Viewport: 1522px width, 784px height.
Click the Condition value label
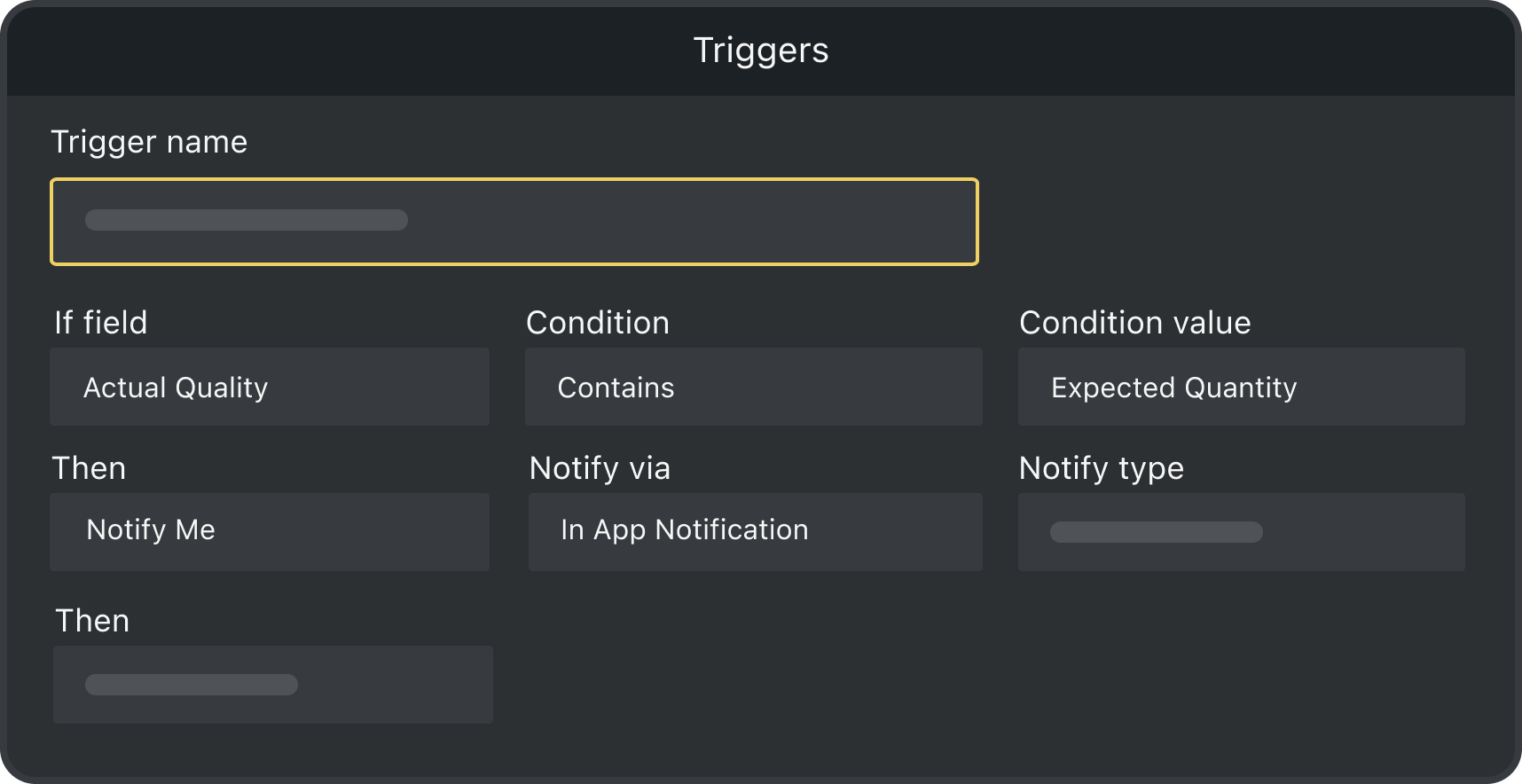(1135, 322)
